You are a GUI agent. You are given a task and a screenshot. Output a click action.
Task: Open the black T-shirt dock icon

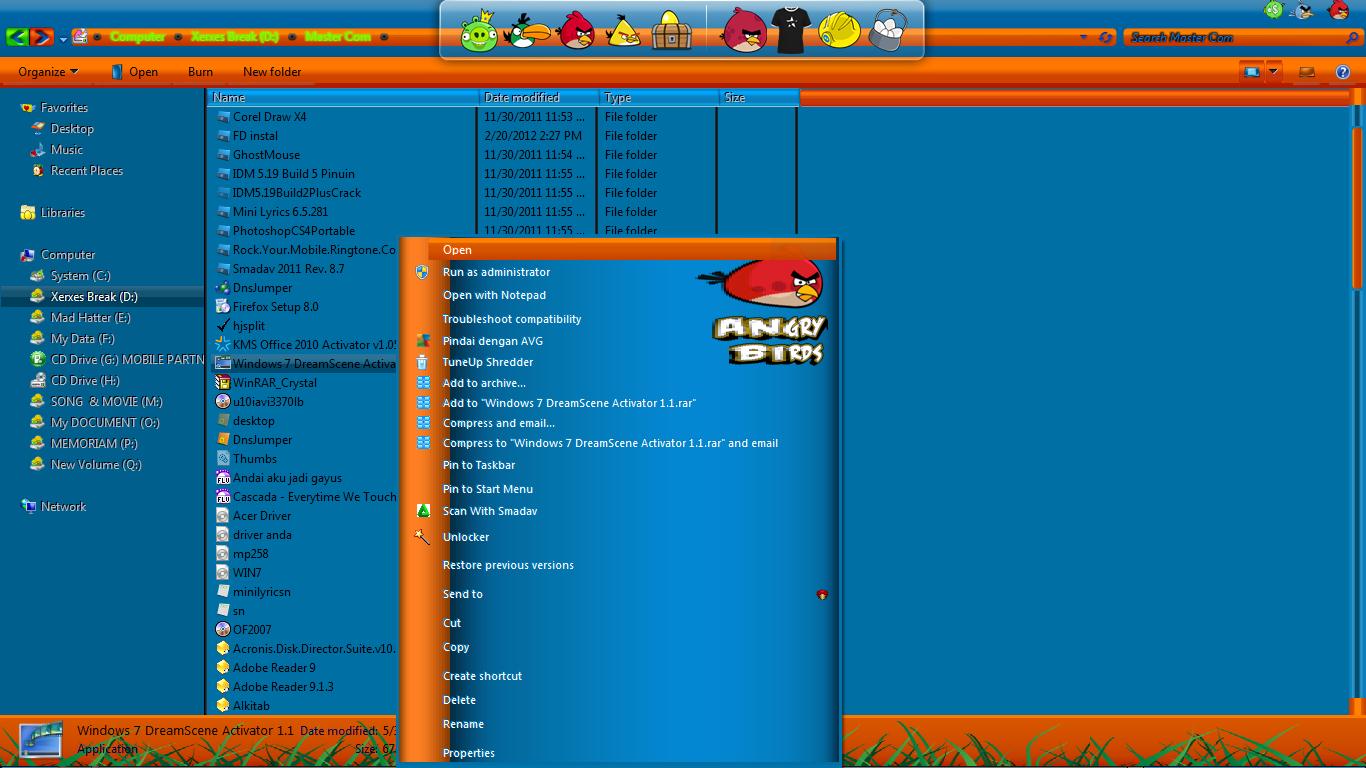click(789, 30)
